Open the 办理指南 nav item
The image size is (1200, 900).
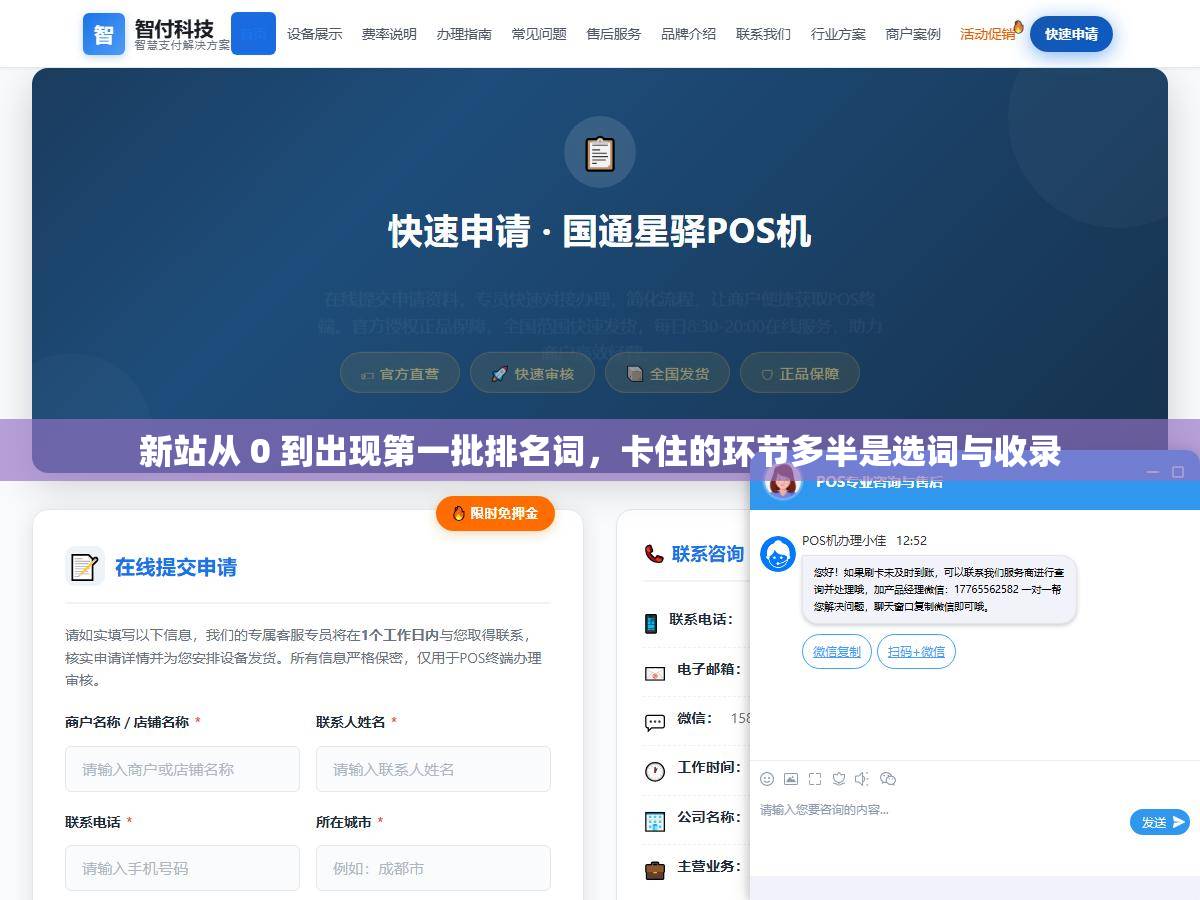[464, 34]
